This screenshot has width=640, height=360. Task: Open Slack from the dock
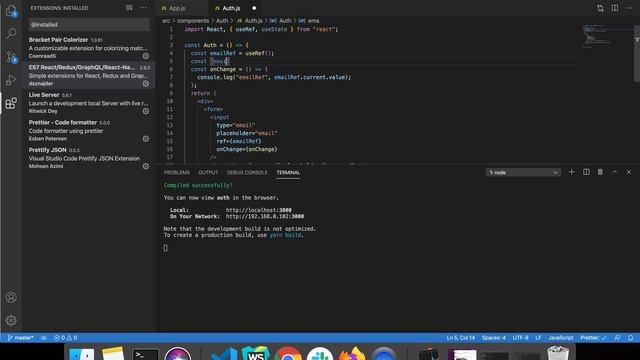[x=320, y=353]
